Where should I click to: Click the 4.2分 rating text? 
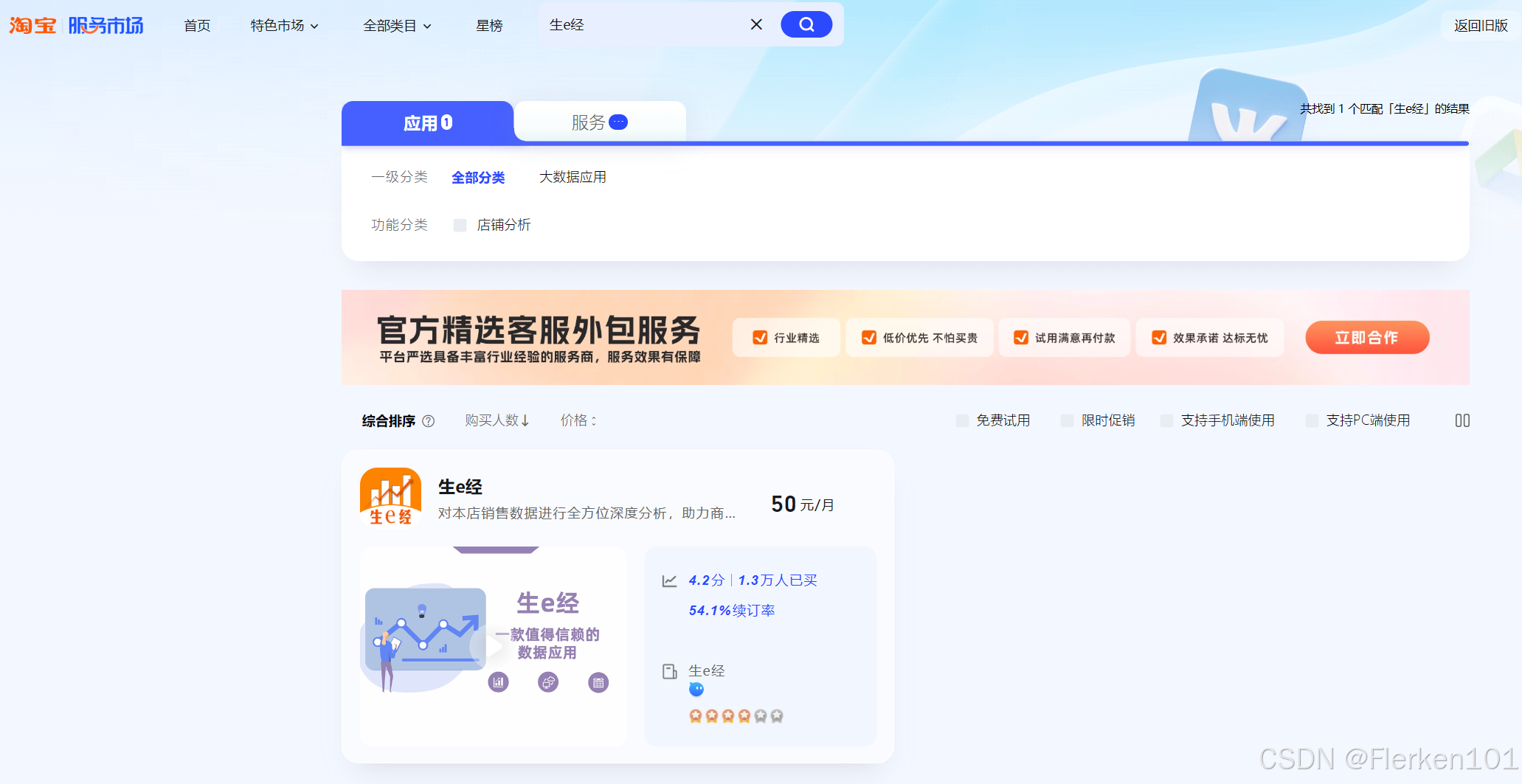tap(707, 580)
